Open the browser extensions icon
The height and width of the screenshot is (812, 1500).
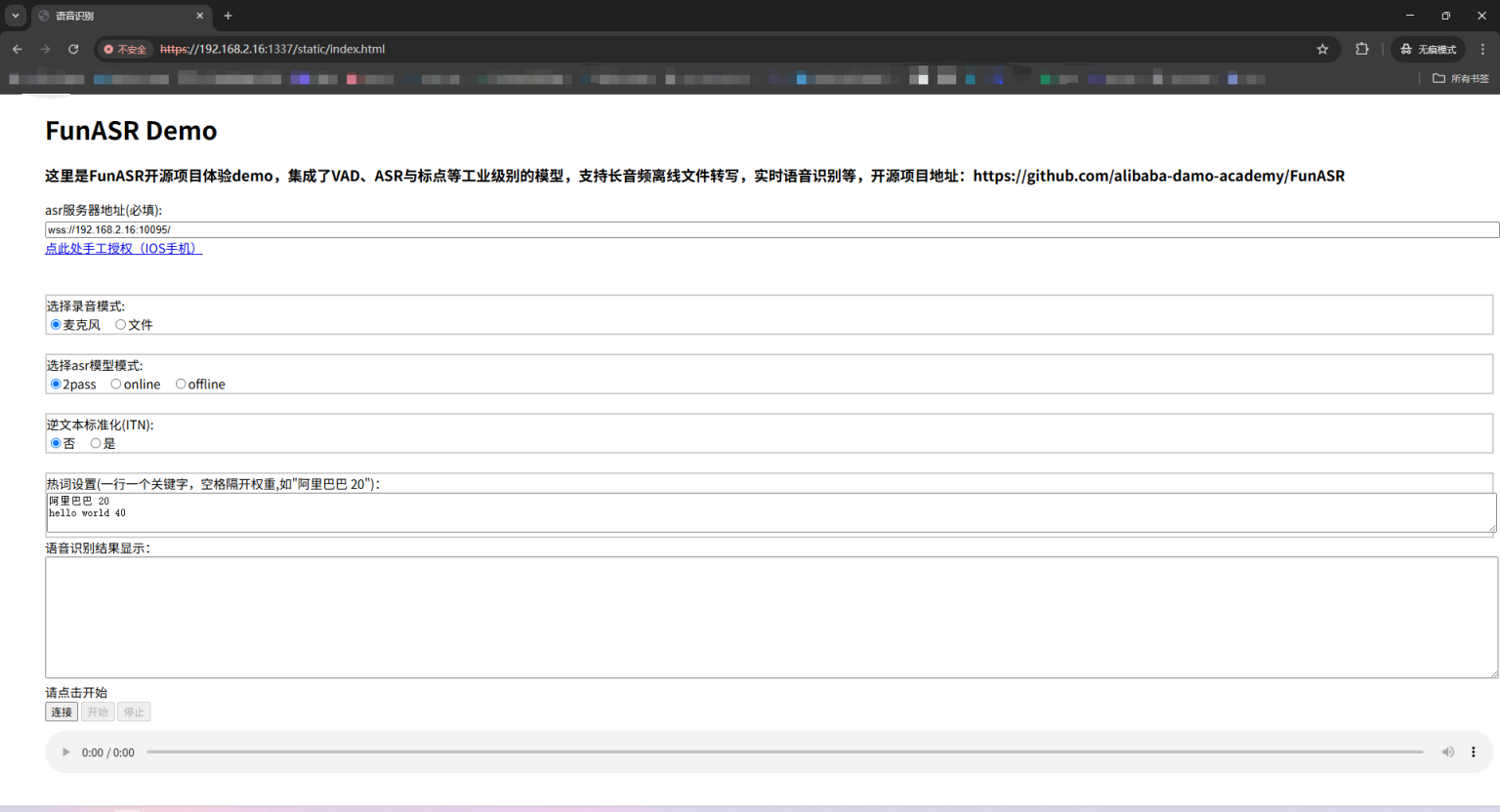click(1361, 49)
